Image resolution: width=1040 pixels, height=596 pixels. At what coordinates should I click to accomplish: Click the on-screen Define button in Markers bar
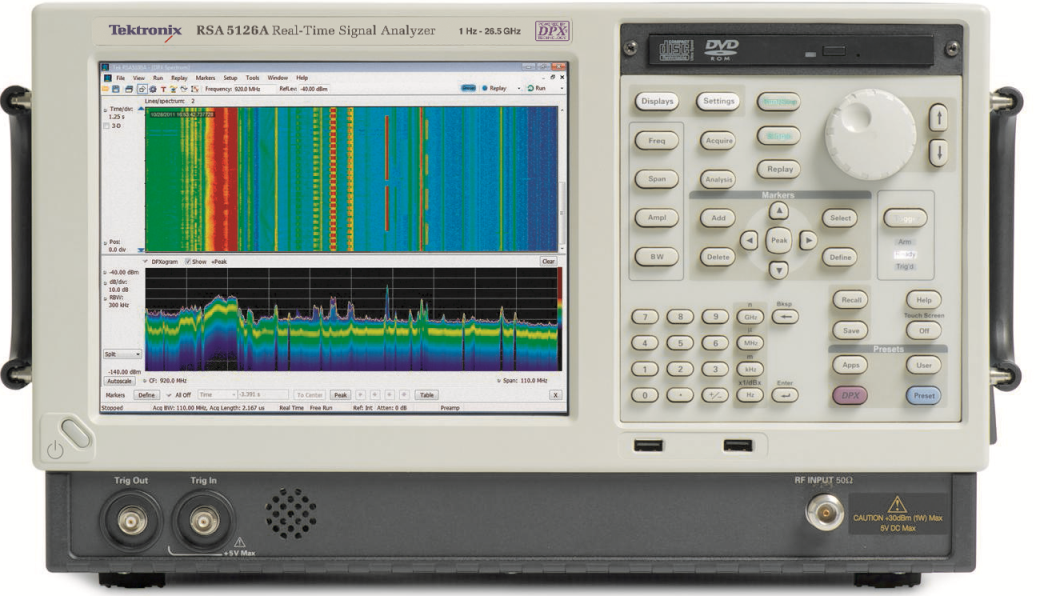click(x=147, y=395)
